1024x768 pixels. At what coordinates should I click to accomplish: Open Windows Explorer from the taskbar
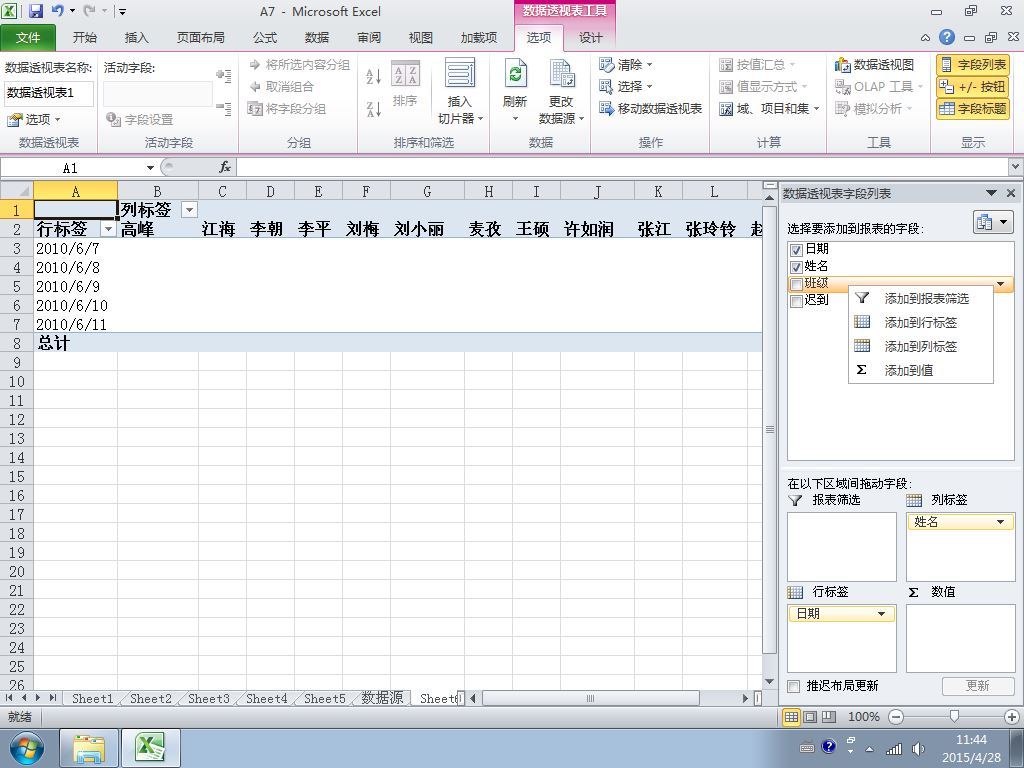click(x=89, y=748)
